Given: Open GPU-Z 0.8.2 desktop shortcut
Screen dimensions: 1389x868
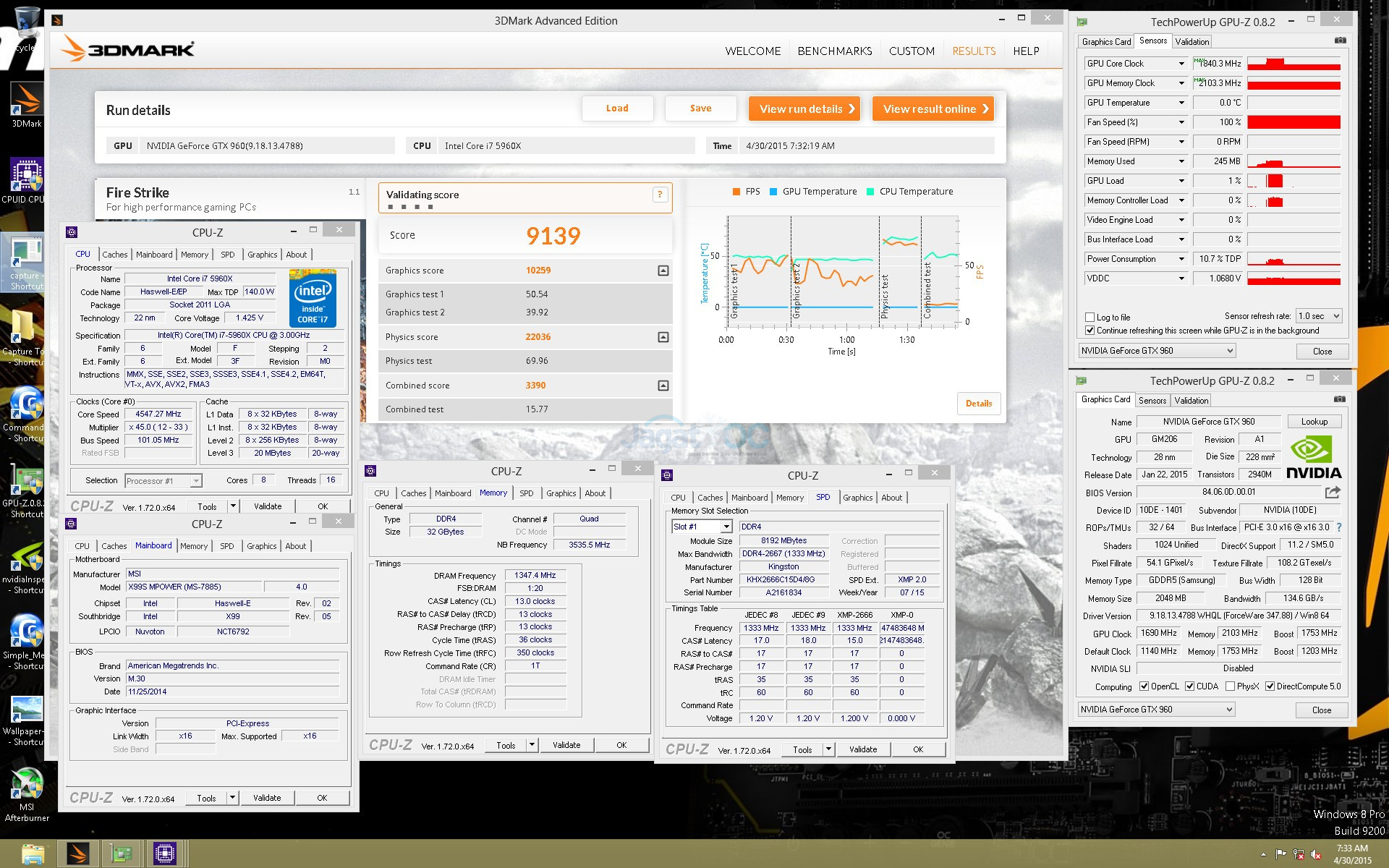Looking at the screenshot, I should 26,492.
